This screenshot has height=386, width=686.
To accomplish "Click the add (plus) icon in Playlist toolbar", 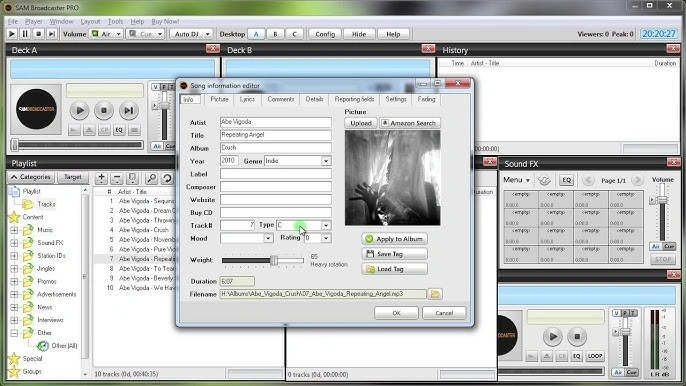I will (102, 178).
